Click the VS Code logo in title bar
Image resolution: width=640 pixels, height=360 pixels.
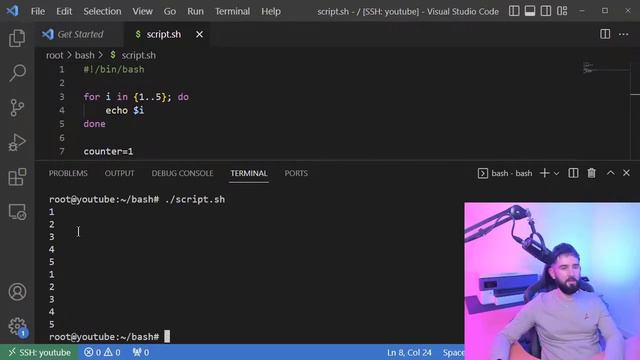point(12,11)
